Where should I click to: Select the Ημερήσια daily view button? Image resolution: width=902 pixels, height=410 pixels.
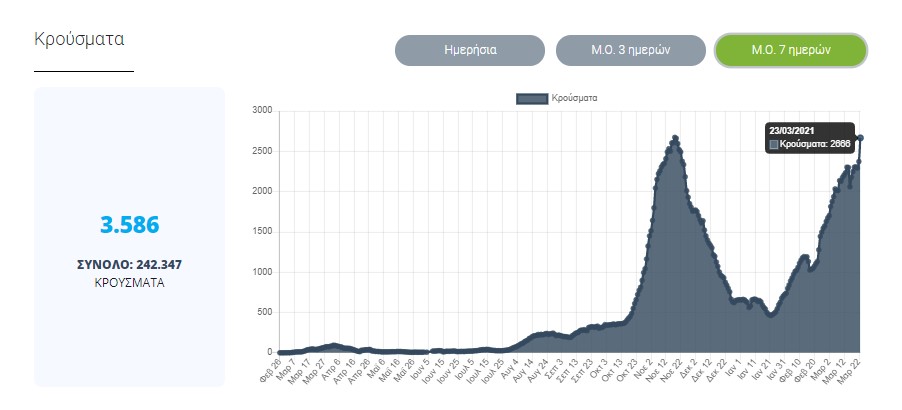[x=470, y=49]
